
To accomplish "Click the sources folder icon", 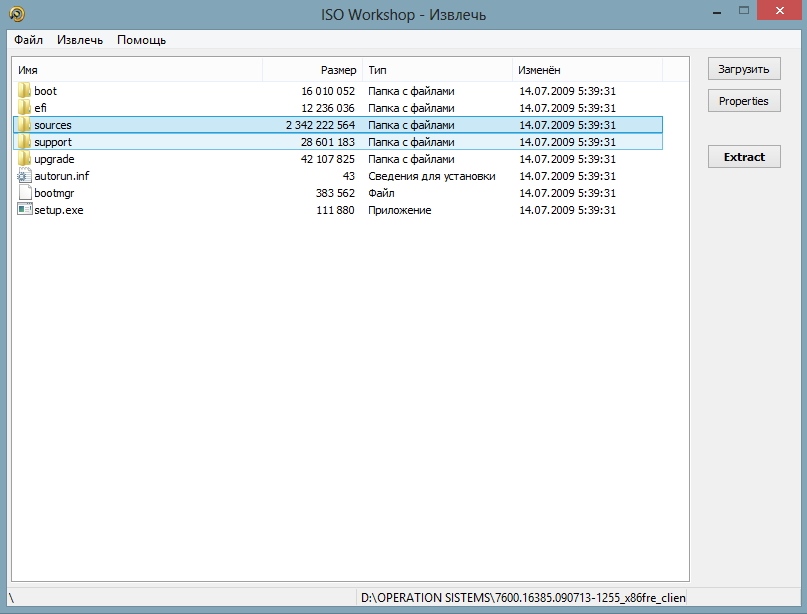I will [x=24, y=125].
